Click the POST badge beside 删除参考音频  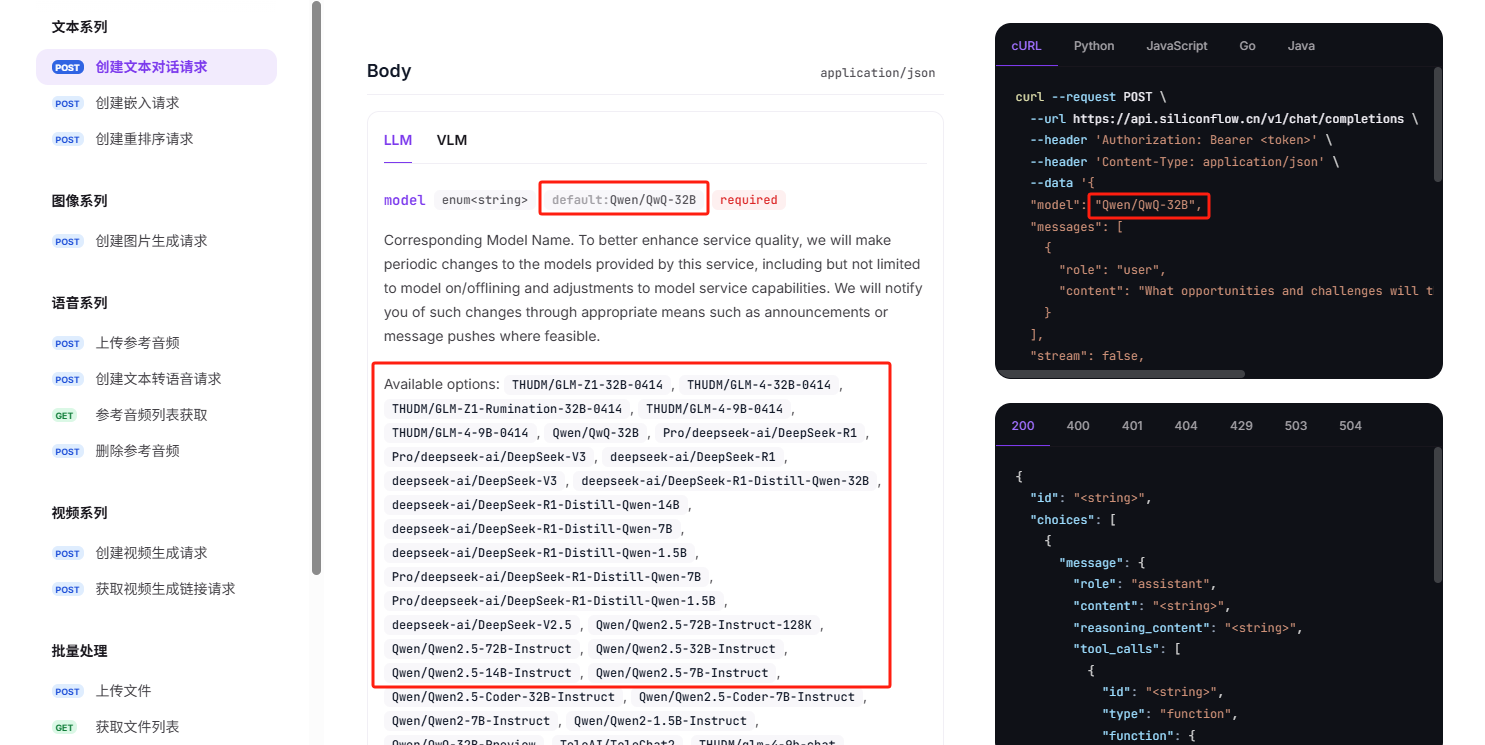[68, 451]
